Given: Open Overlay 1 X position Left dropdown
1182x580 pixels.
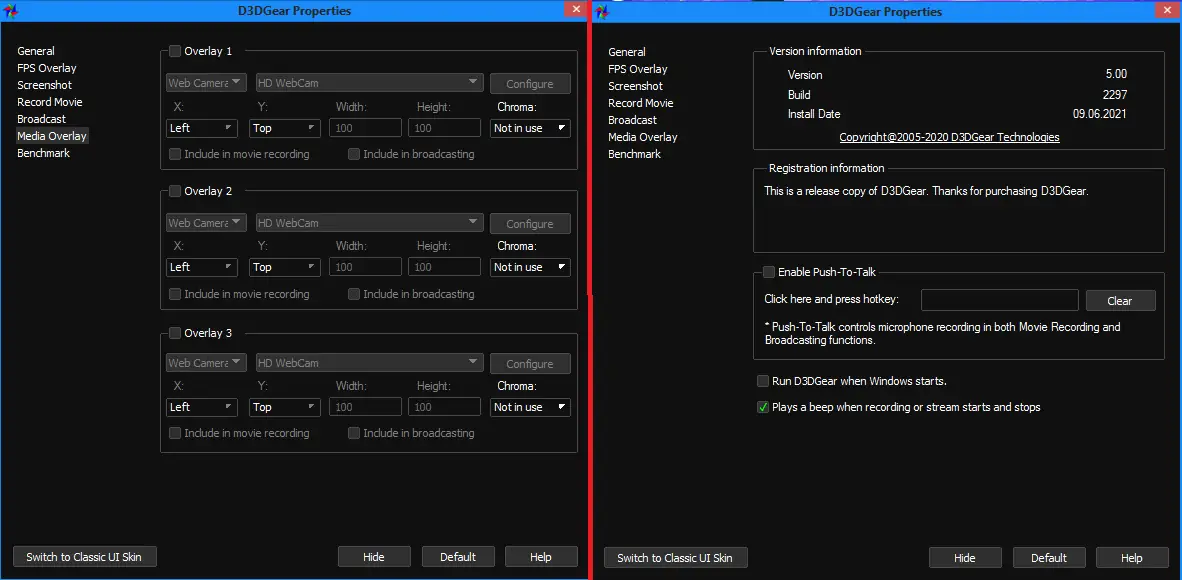Looking at the screenshot, I should click(x=202, y=128).
